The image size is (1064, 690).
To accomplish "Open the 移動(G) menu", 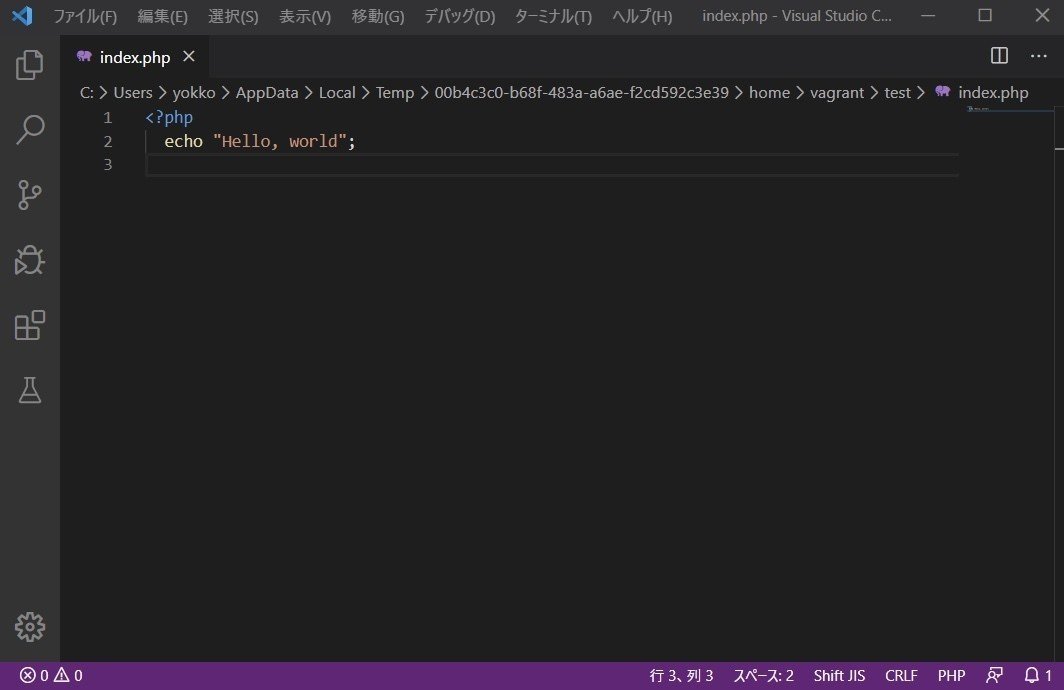I will (377, 16).
